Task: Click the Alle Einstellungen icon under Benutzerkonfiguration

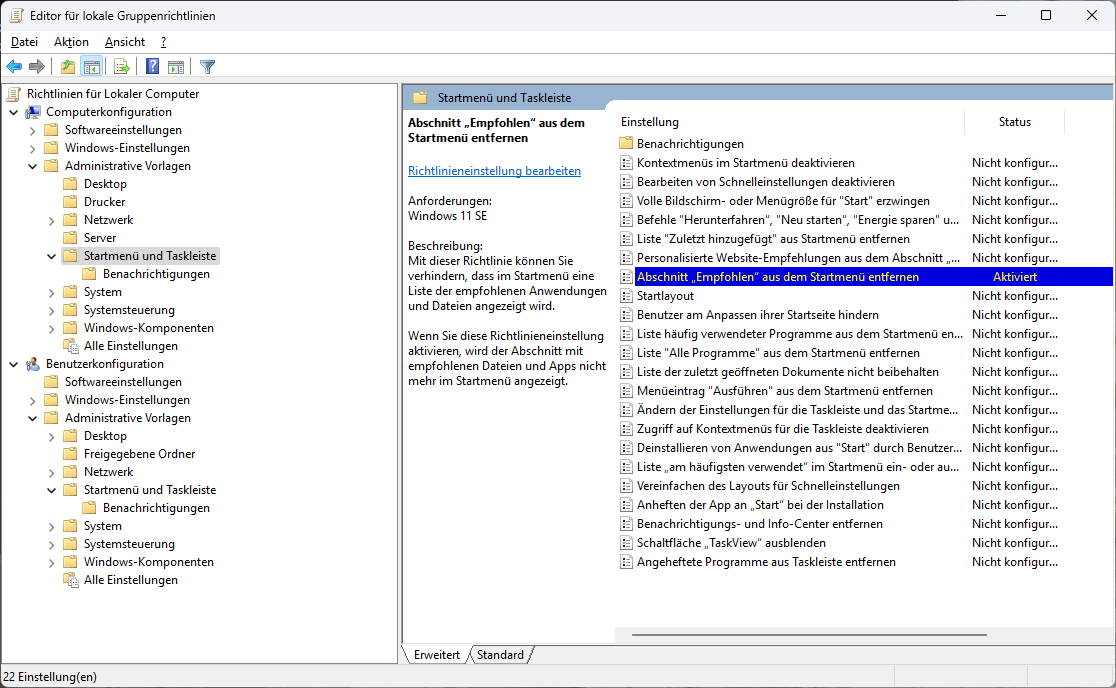Action: (70, 581)
